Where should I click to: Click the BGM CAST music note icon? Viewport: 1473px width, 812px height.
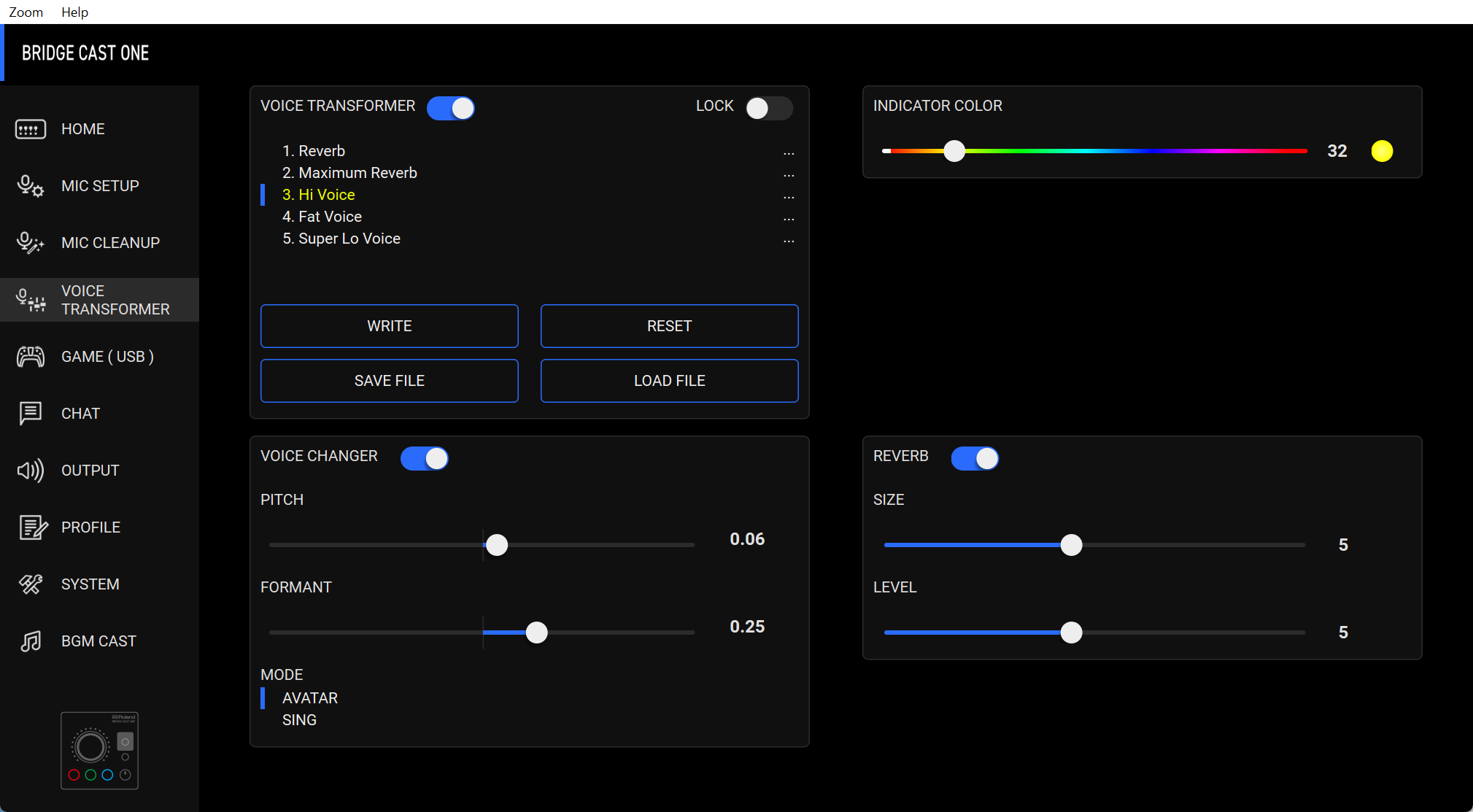[31, 641]
